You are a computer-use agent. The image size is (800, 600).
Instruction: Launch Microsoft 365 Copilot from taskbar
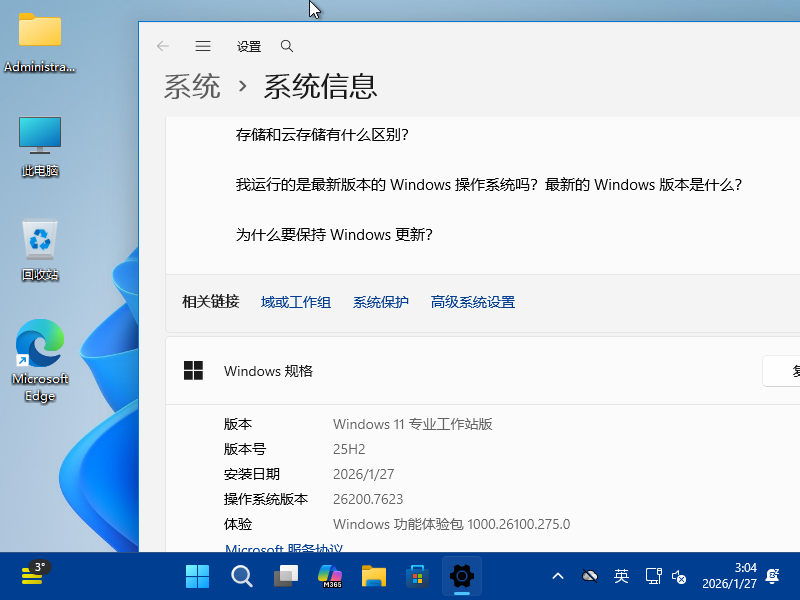[330, 576]
